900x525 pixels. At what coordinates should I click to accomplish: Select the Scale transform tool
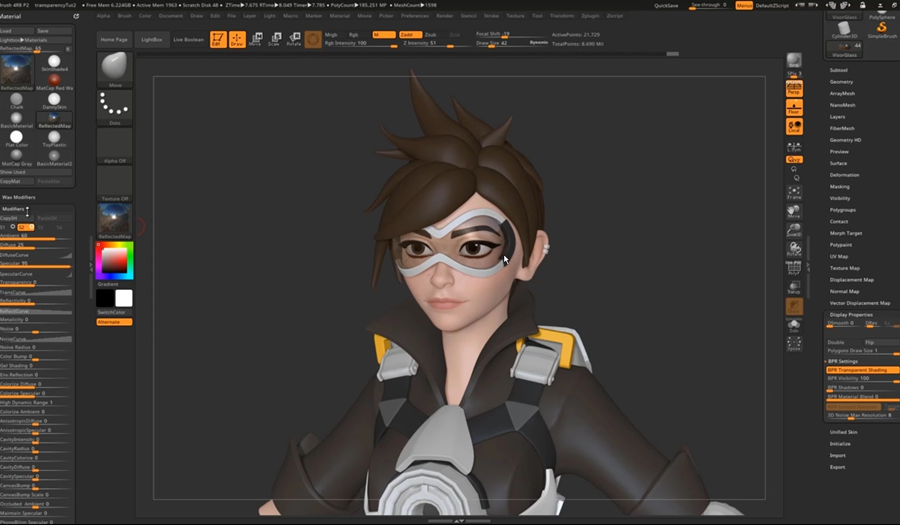275,39
